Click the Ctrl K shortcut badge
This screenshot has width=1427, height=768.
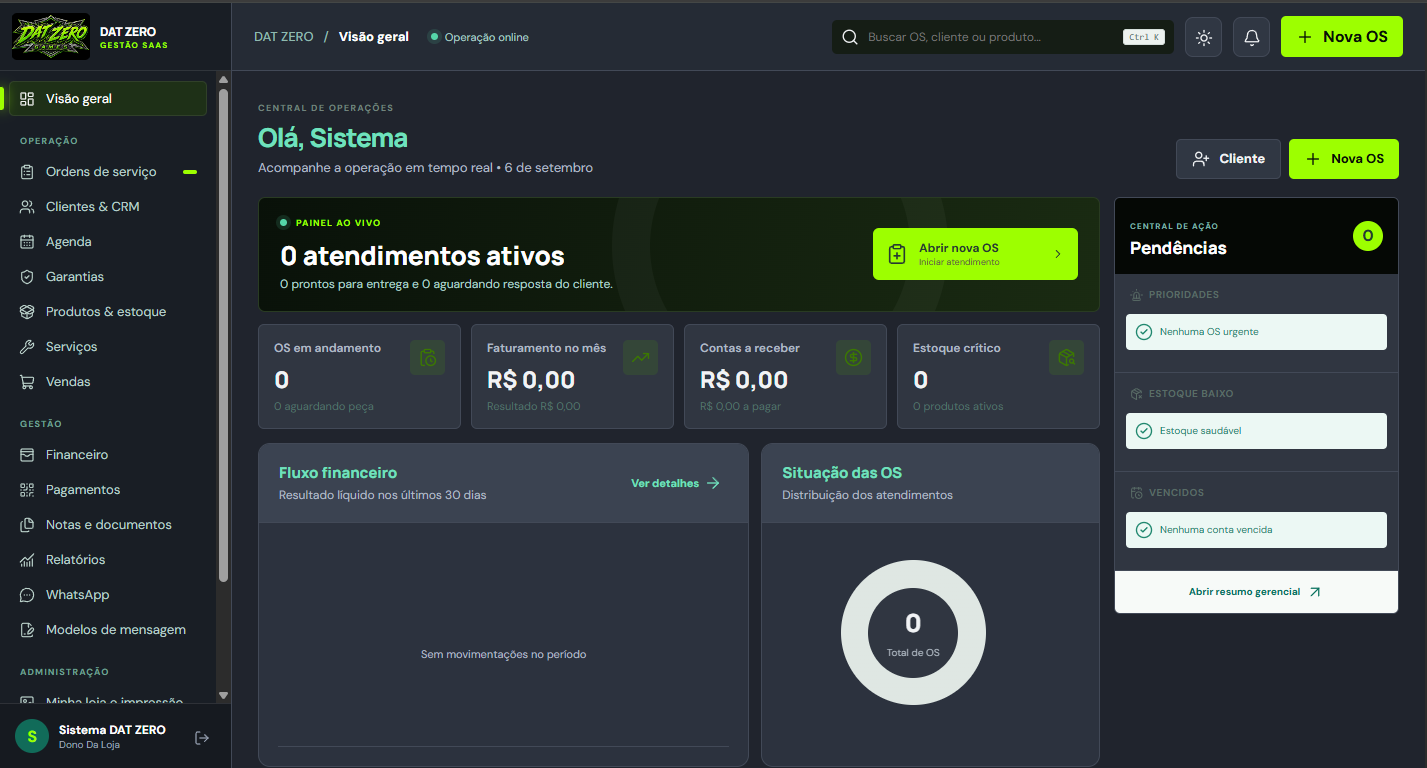pos(1143,37)
